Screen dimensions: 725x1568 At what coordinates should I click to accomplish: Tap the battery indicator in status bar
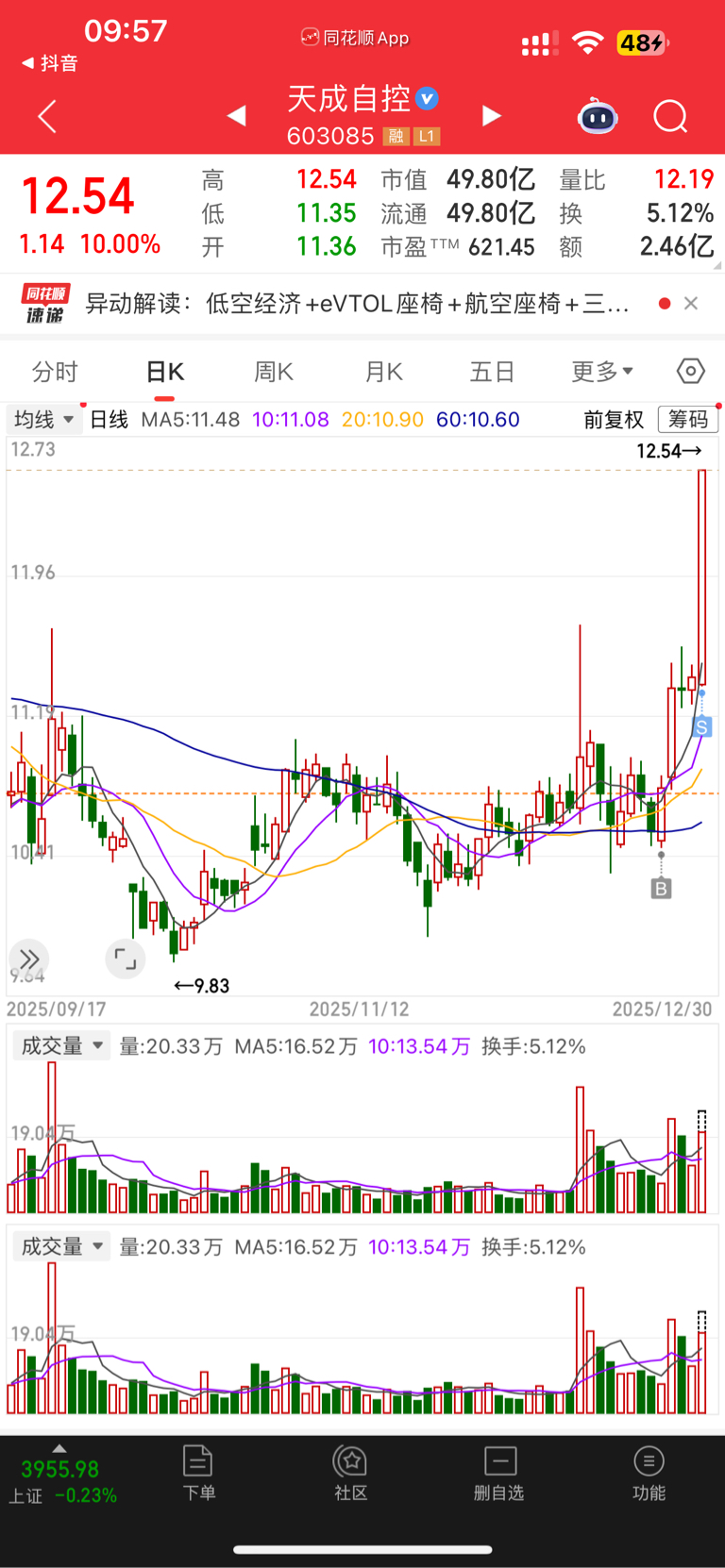642,42
